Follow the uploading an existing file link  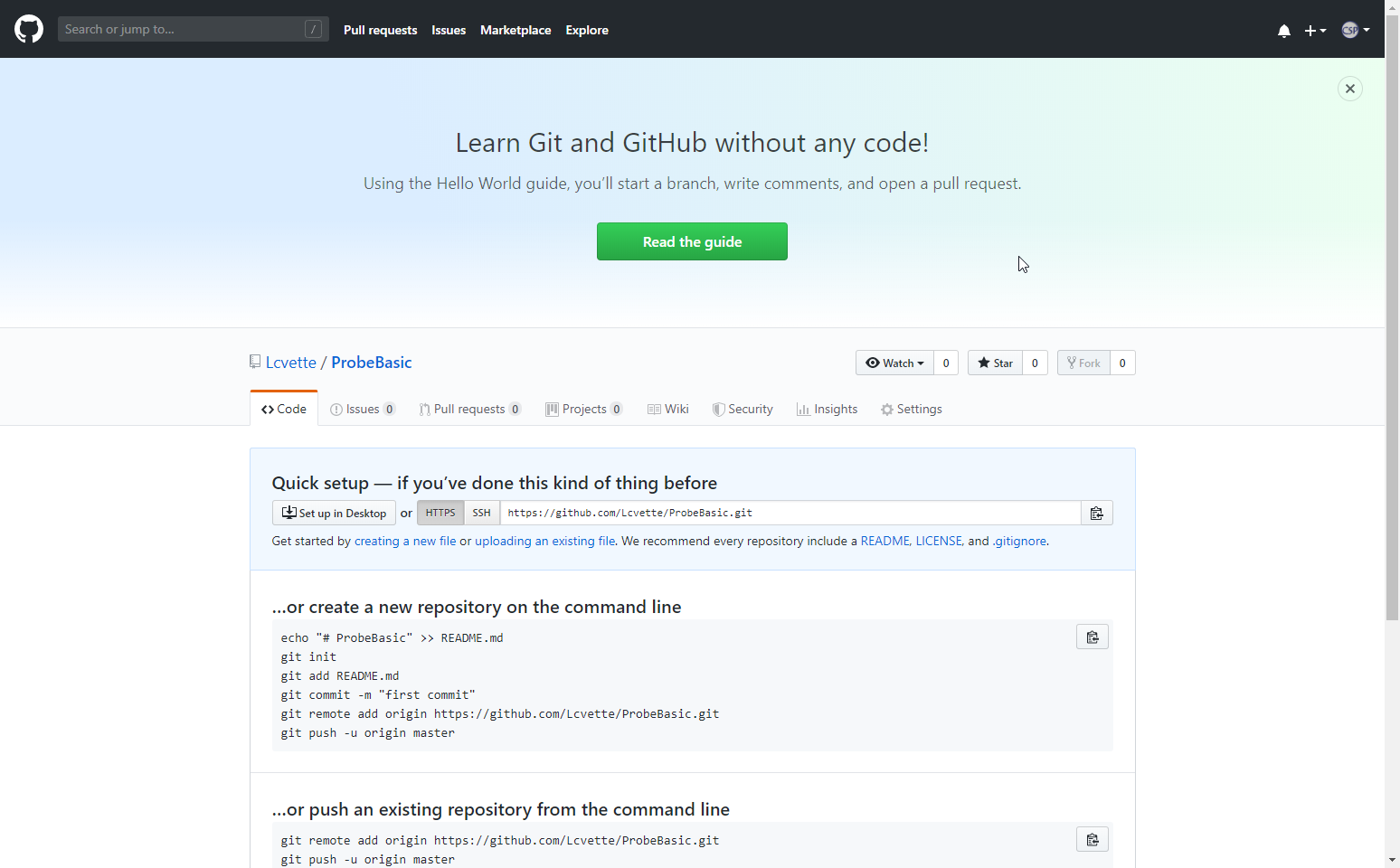545,541
